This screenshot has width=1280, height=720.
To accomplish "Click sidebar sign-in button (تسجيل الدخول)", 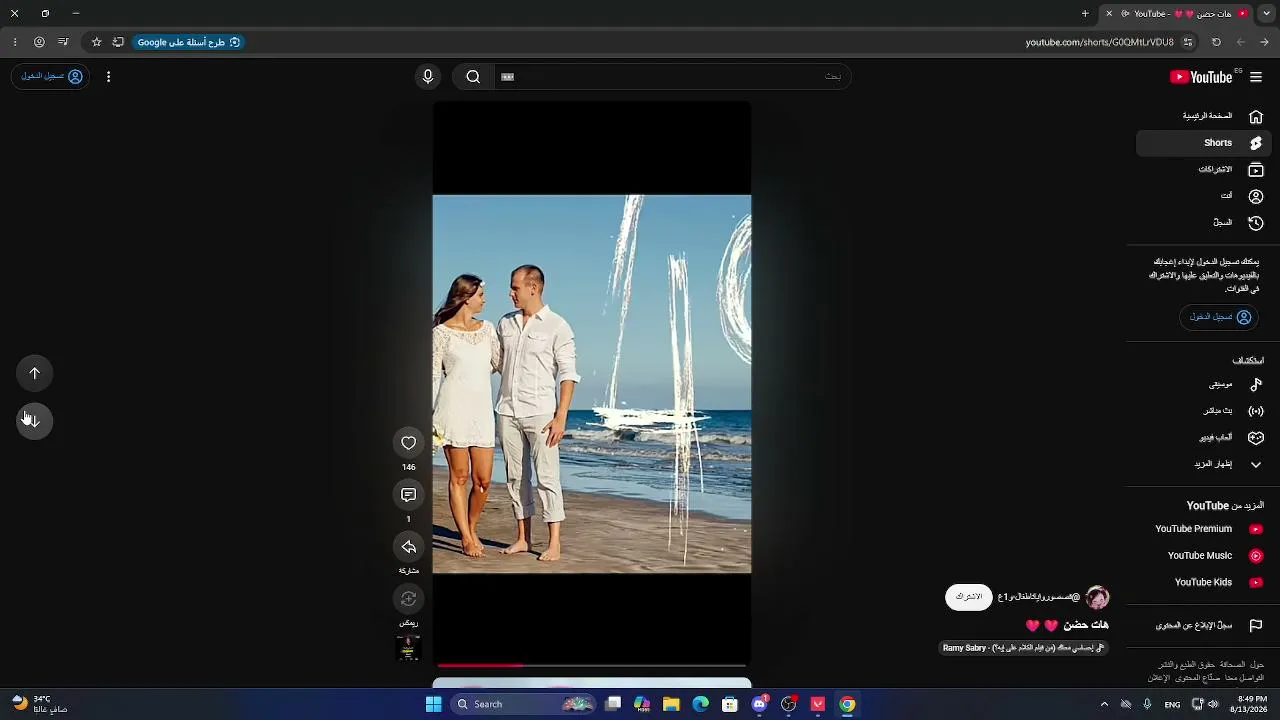I will click(x=1219, y=317).
